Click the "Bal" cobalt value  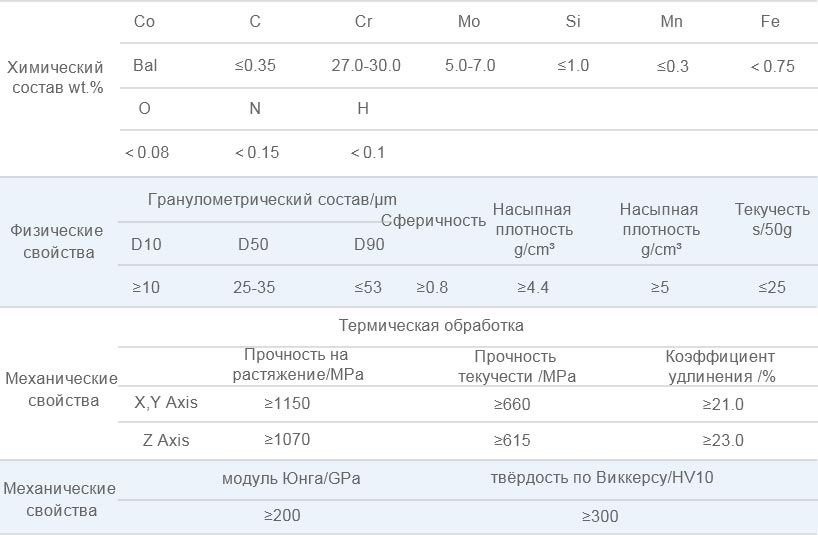point(145,66)
